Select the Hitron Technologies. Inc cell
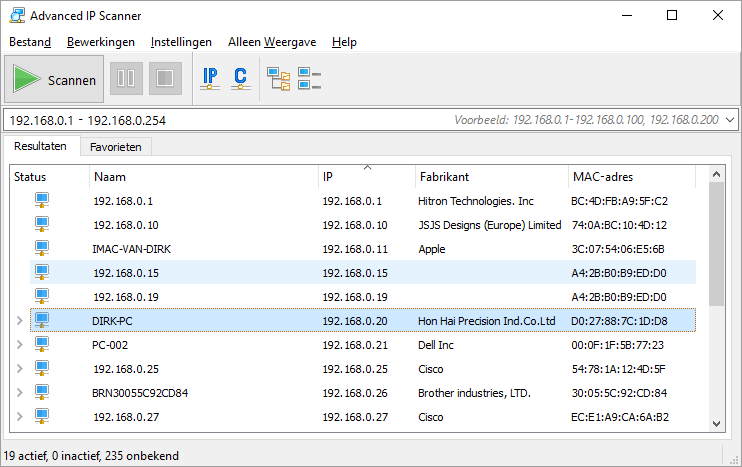Viewport: 742px width, 467px height. pyautogui.click(x=476, y=201)
